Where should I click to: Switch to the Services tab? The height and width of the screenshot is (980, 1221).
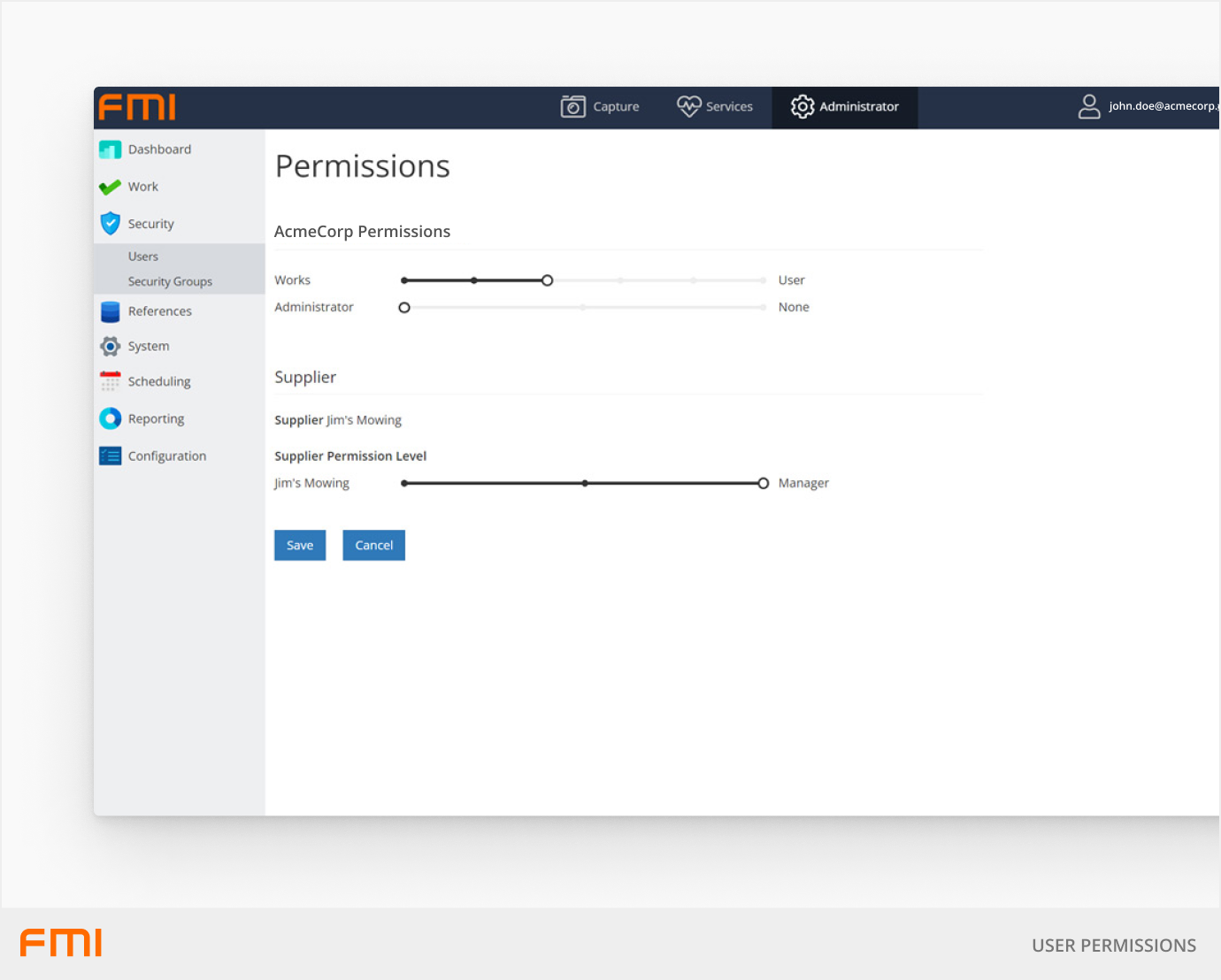tap(715, 107)
